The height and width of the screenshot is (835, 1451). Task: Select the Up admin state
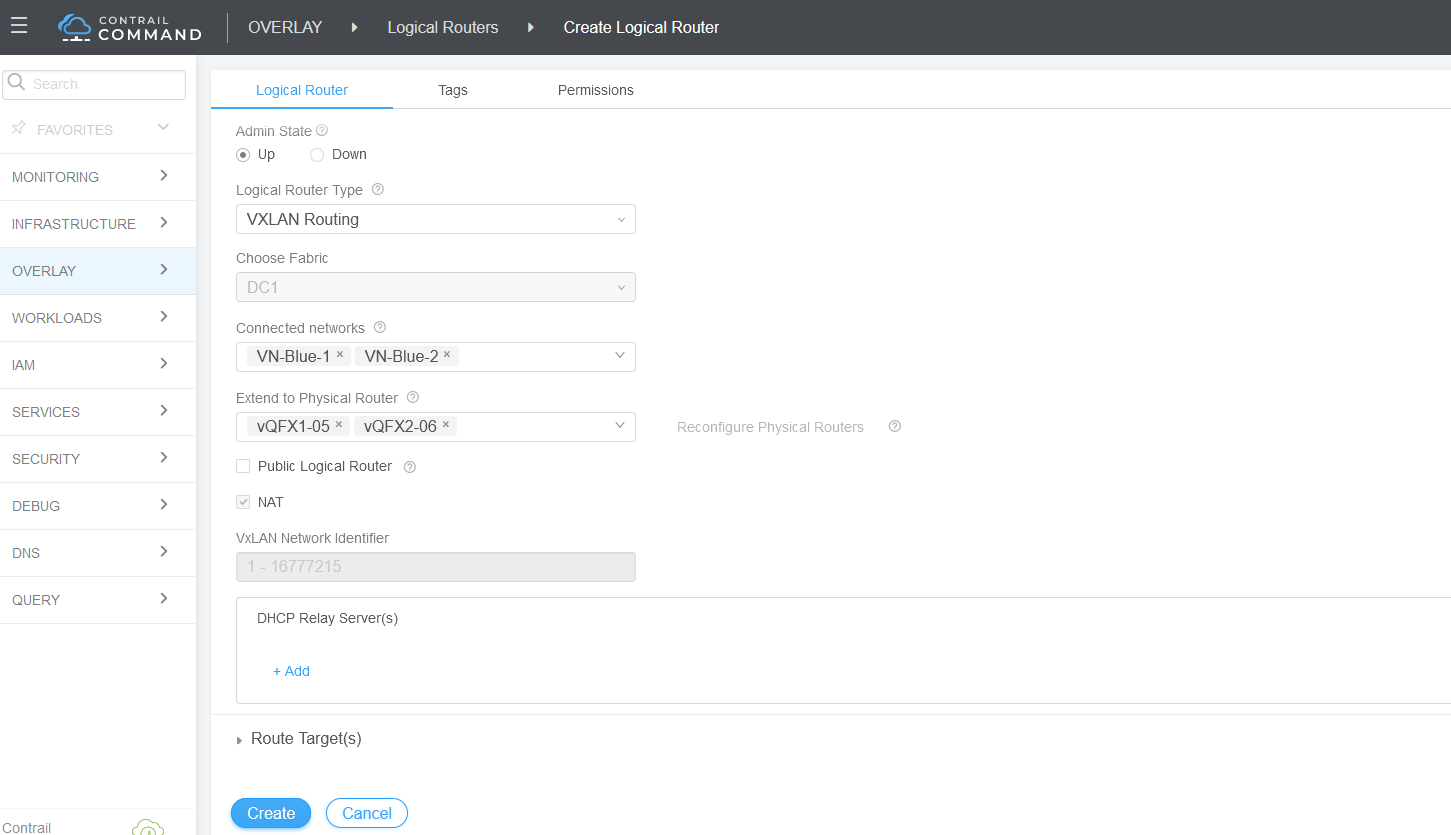coord(243,155)
